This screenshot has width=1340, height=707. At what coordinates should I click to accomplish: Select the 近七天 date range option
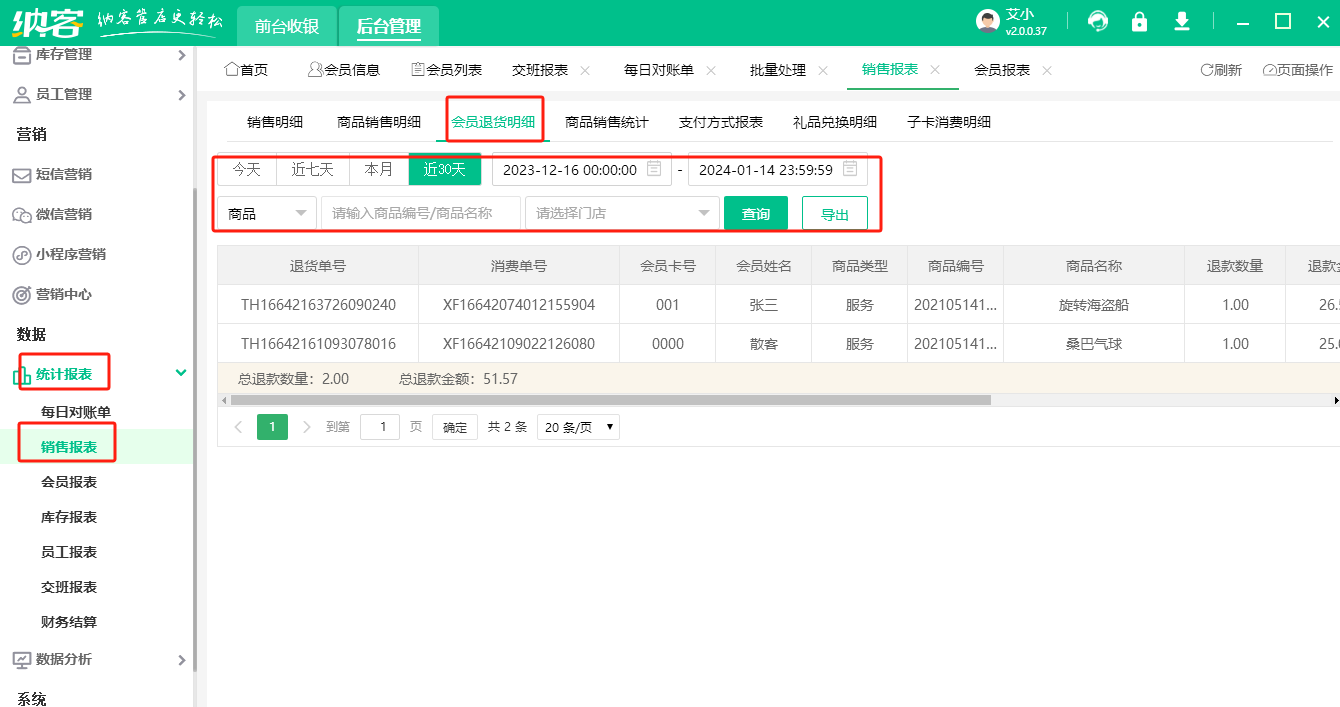pyautogui.click(x=312, y=170)
